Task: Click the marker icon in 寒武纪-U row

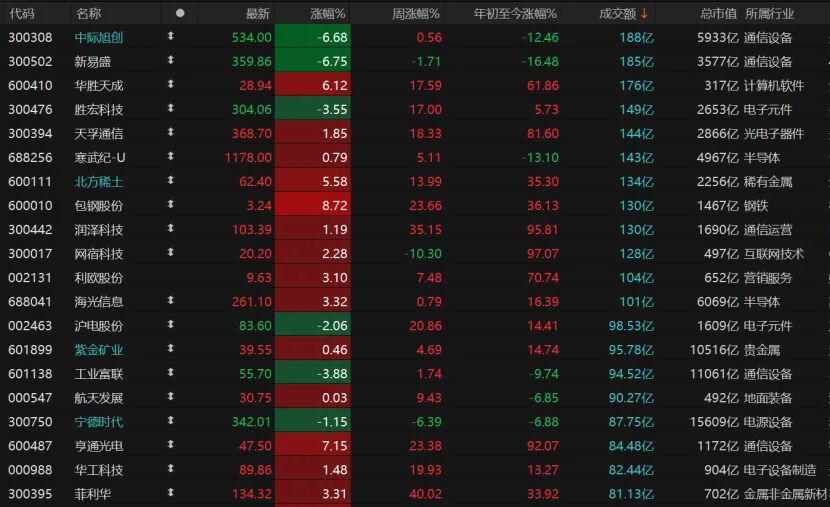Action: tap(170, 157)
